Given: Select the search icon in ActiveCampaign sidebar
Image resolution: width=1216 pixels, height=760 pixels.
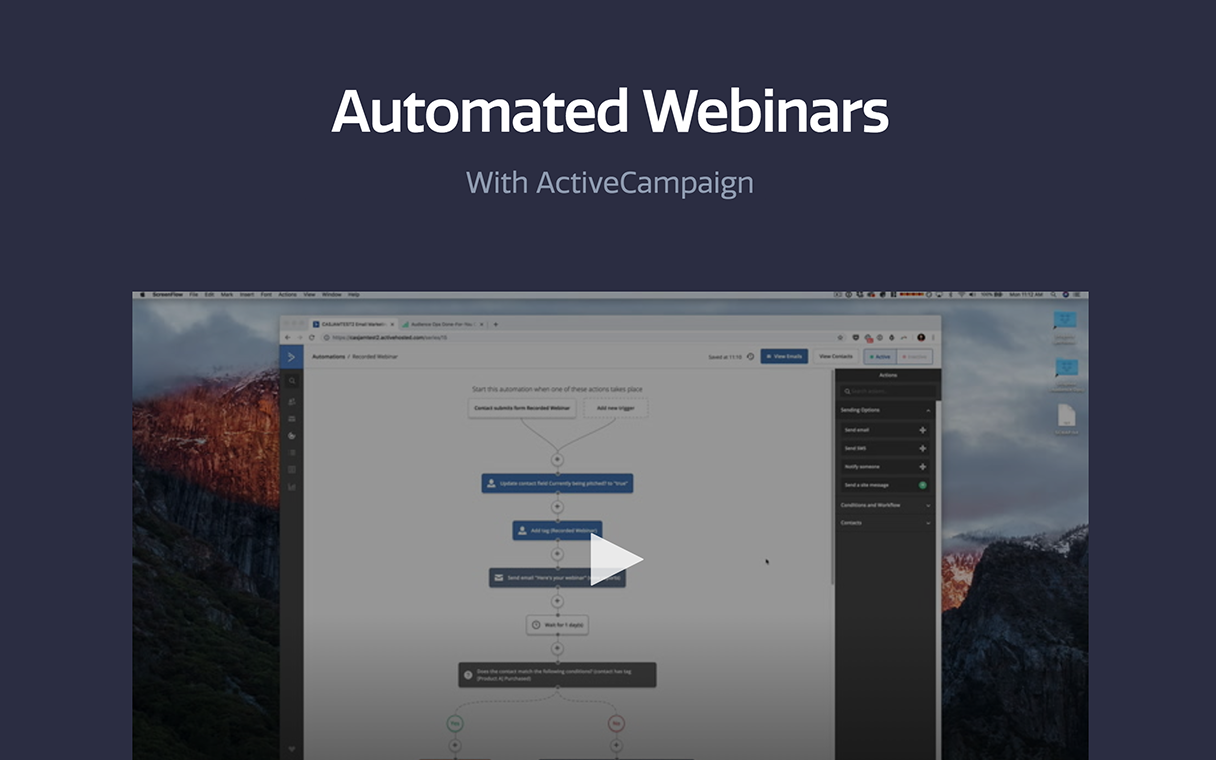Looking at the screenshot, I should point(293,381).
